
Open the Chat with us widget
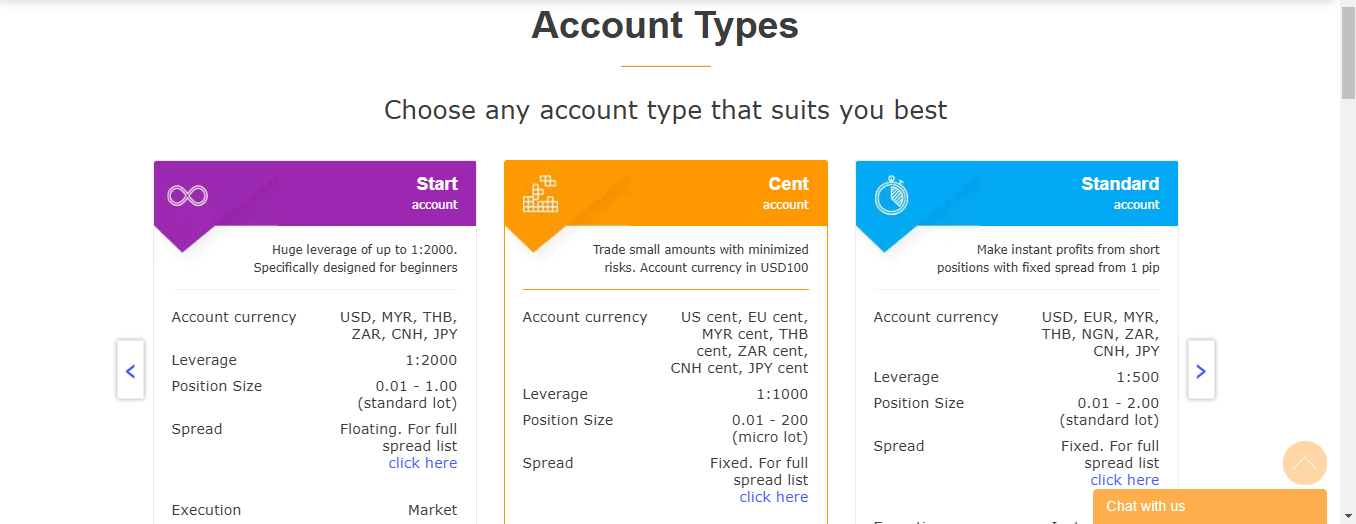[1209, 506]
